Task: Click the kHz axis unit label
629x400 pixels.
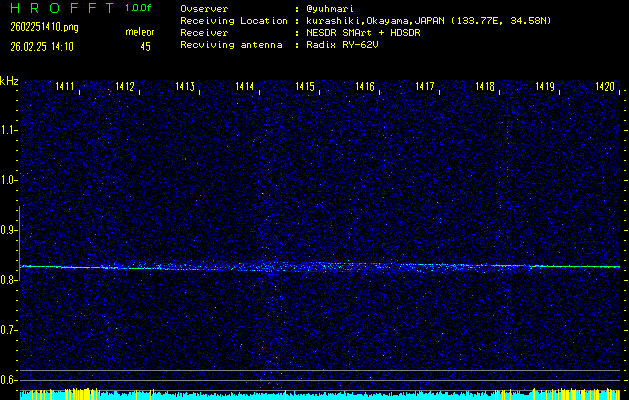Action: coord(9,81)
